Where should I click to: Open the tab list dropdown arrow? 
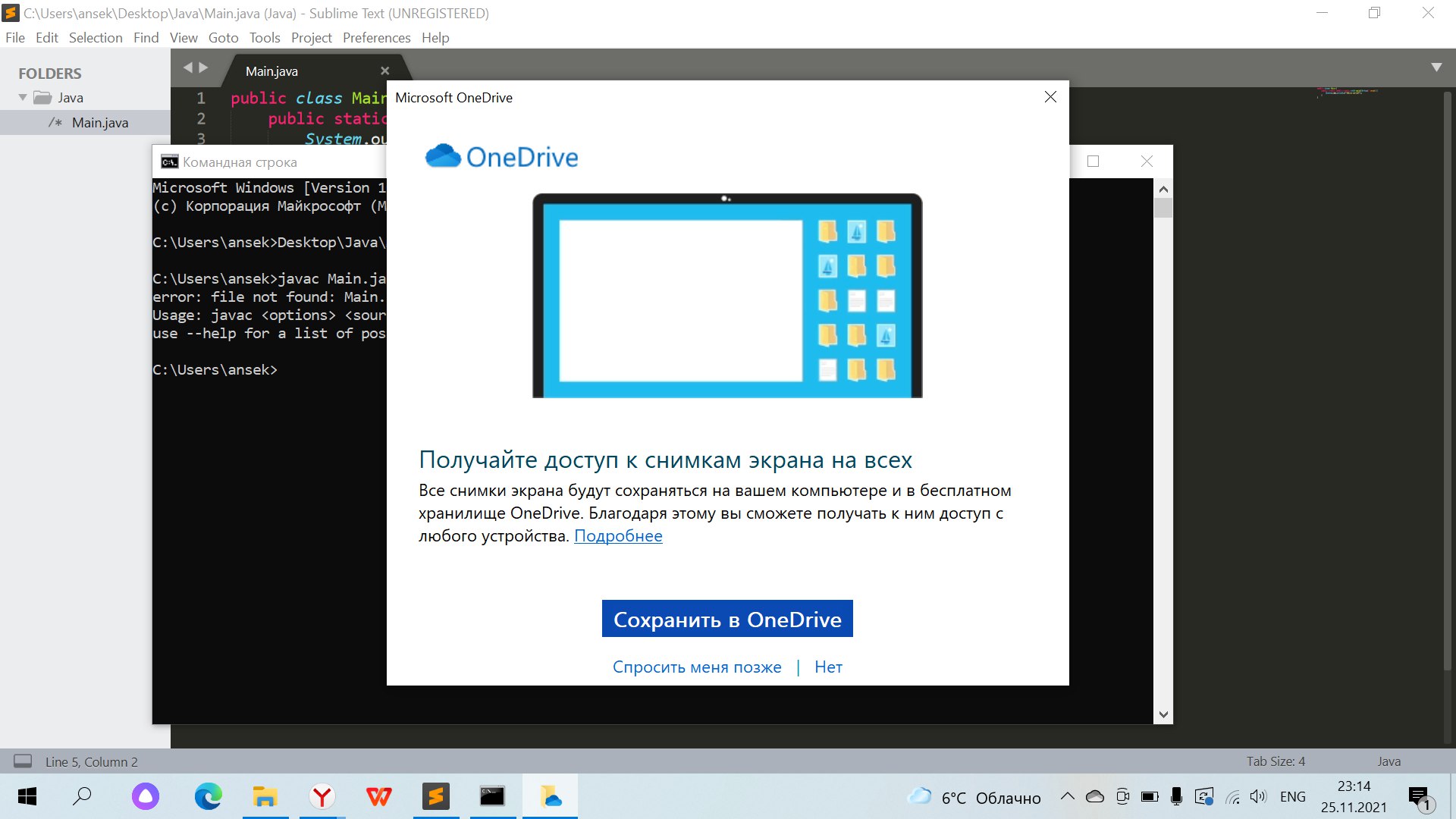[1436, 67]
